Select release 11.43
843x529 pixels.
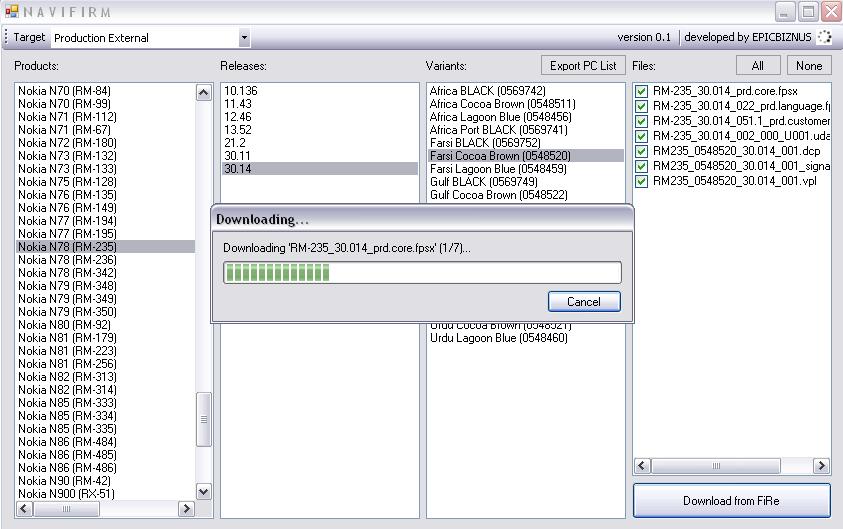pyautogui.click(x=319, y=104)
